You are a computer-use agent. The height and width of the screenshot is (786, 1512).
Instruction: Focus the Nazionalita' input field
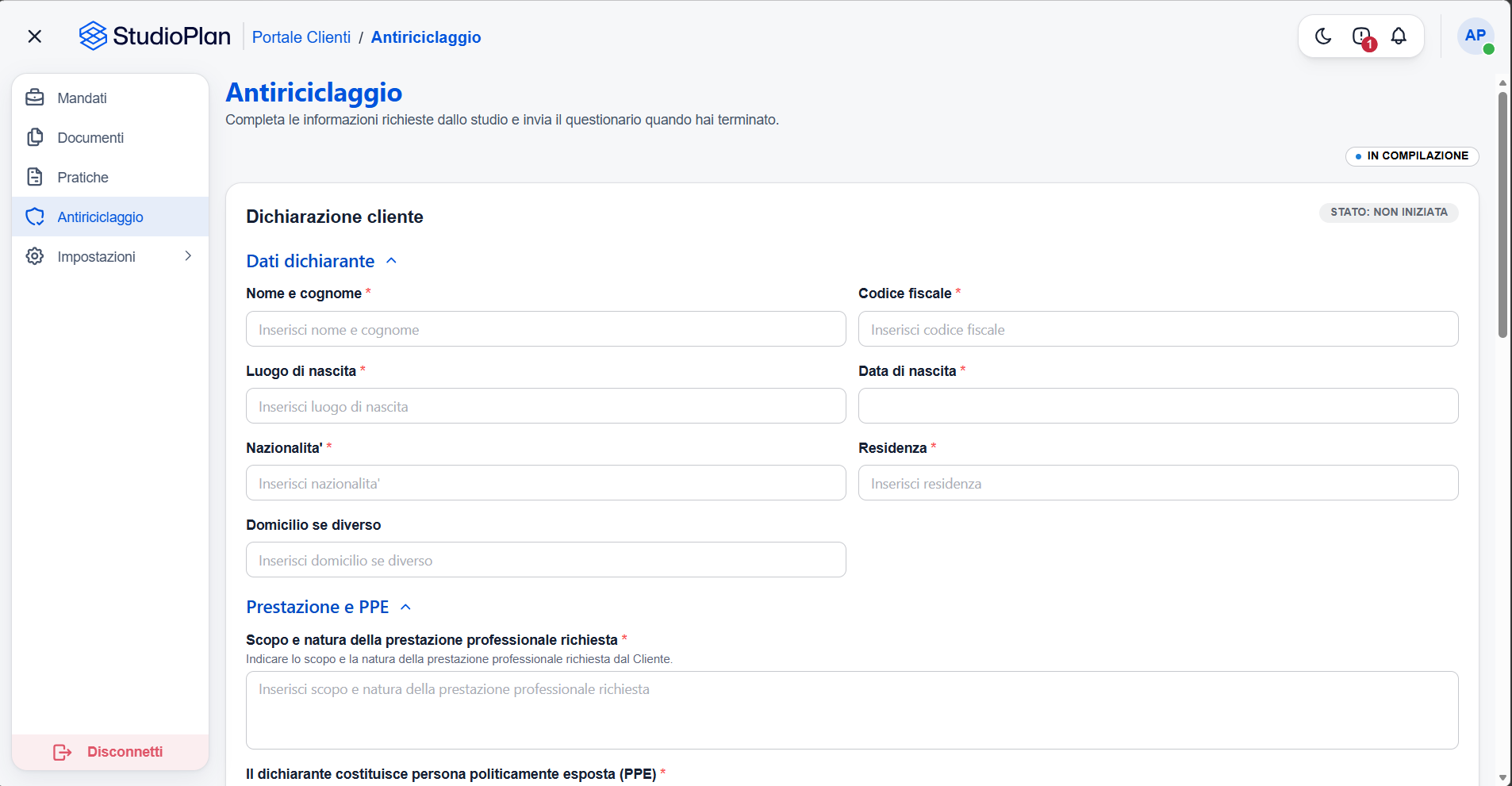[x=546, y=483]
